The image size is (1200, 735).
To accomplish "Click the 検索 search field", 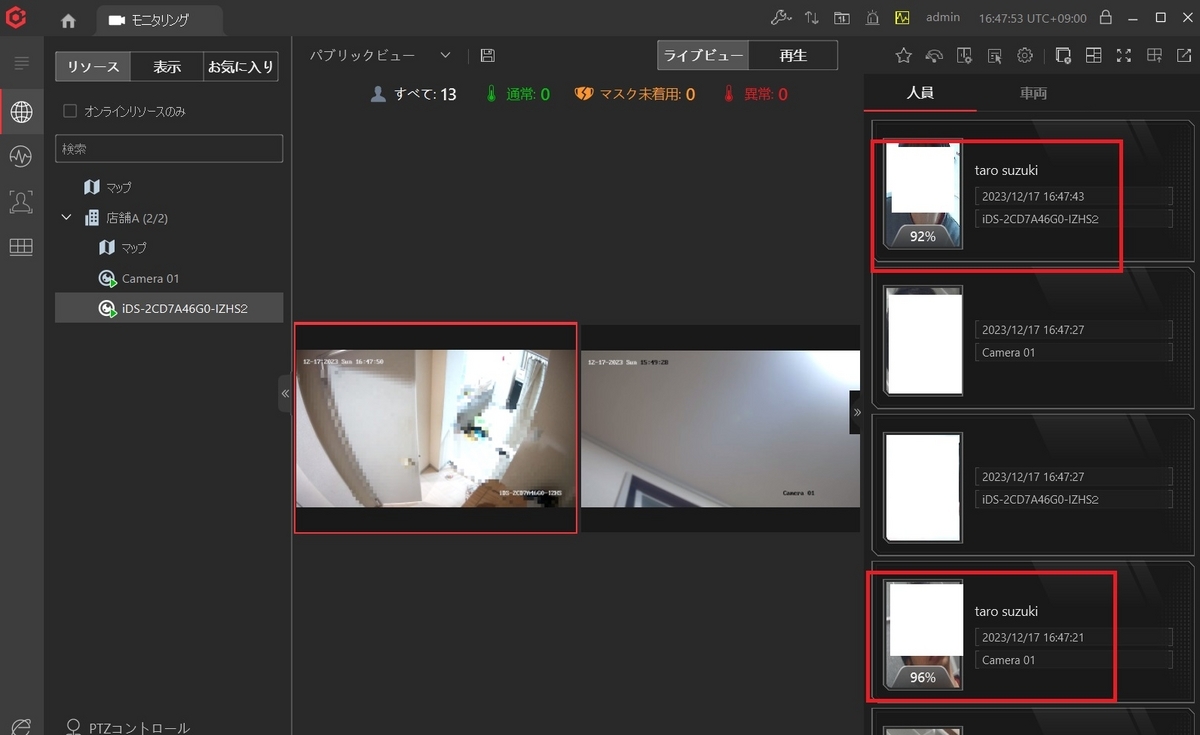I will [169, 148].
